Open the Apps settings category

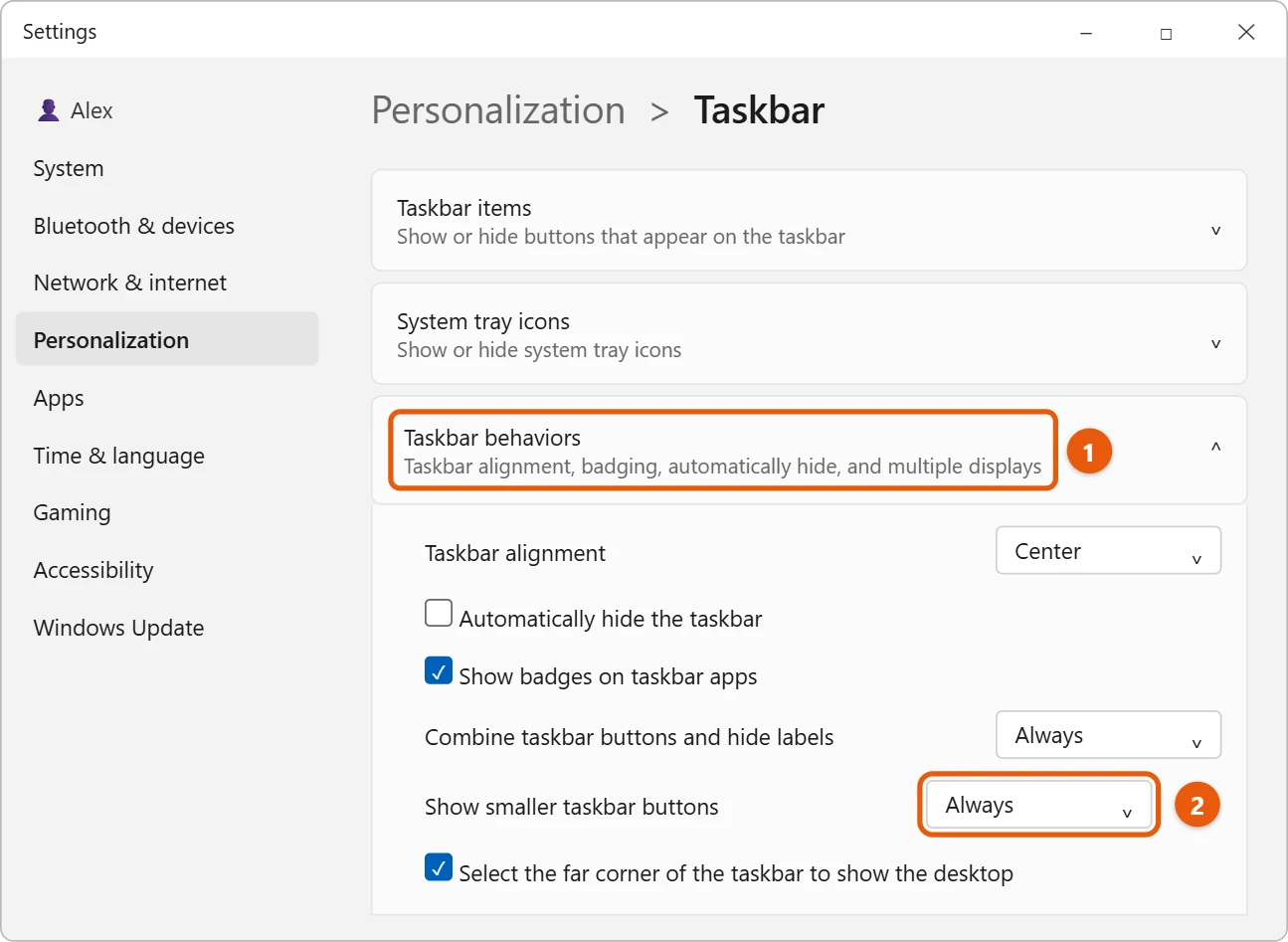59,398
